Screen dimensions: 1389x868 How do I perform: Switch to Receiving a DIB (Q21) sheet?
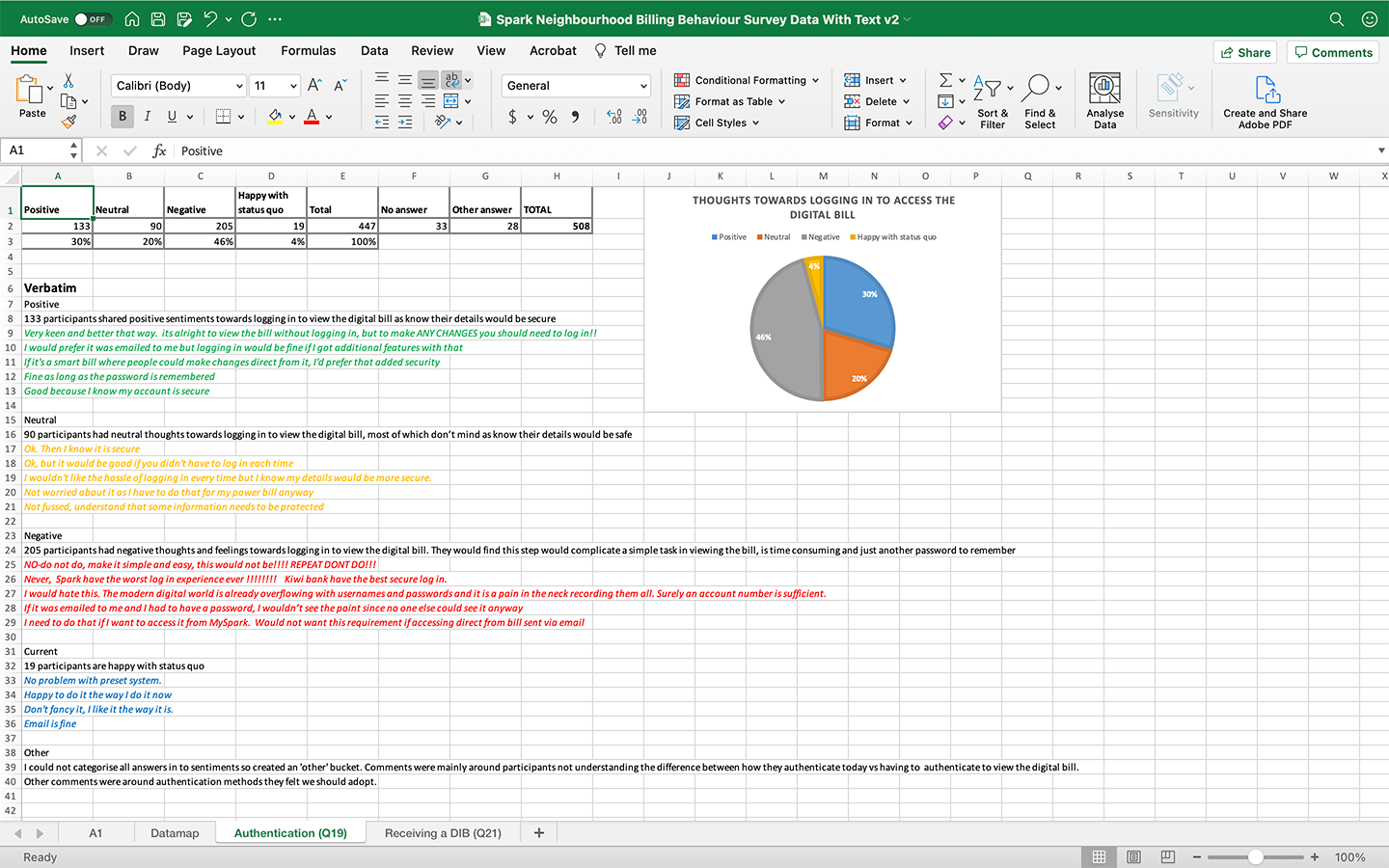[x=443, y=832]
